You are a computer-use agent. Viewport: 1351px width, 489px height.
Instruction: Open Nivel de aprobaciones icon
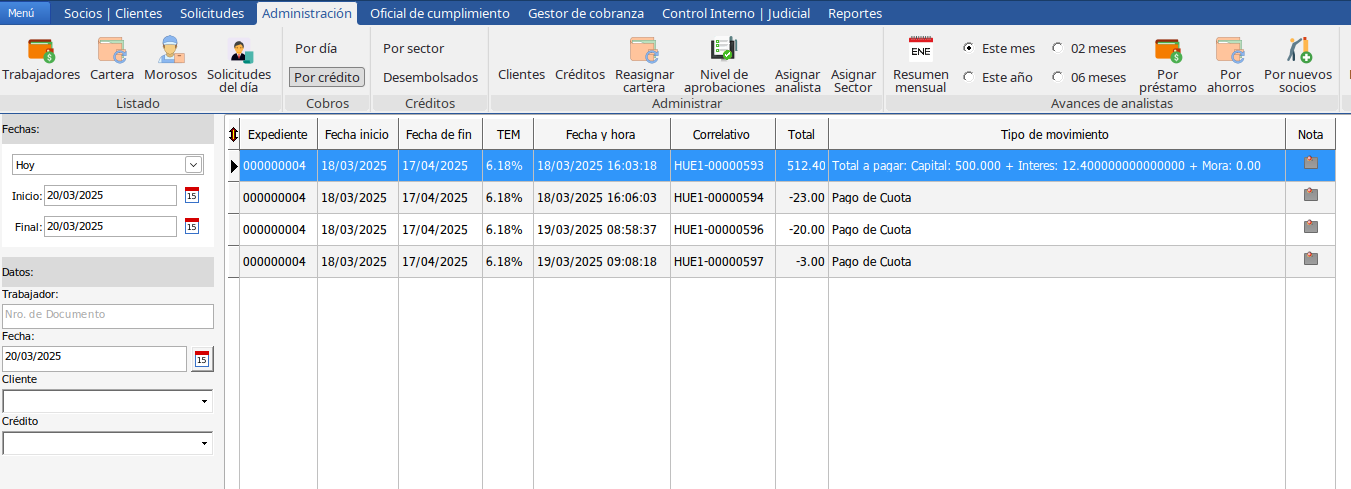[x=723, y=50]
